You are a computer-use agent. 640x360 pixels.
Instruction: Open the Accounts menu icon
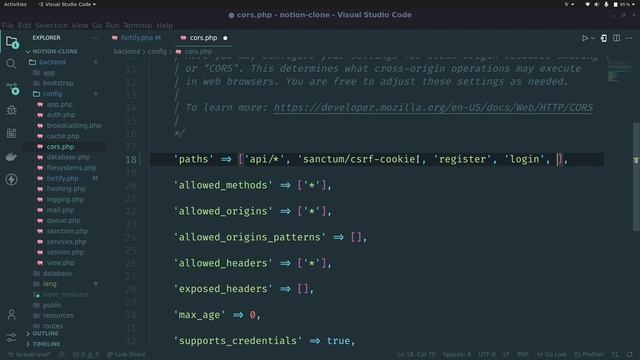click(x=11, y=314)
